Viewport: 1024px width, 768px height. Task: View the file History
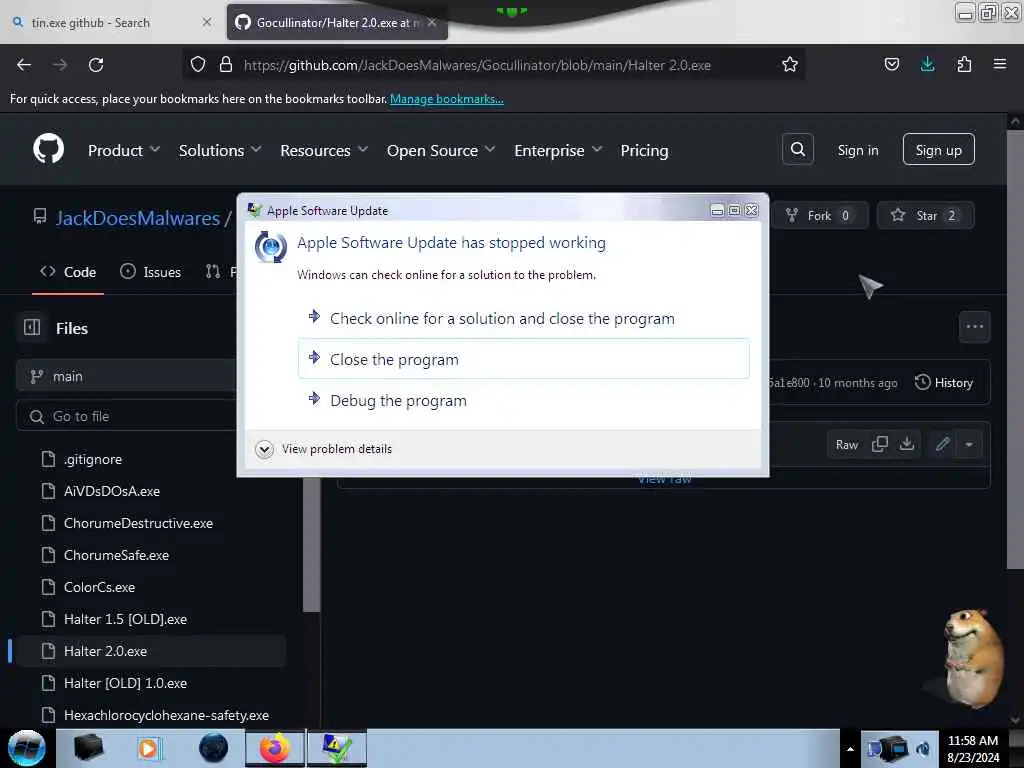[944, 383]
